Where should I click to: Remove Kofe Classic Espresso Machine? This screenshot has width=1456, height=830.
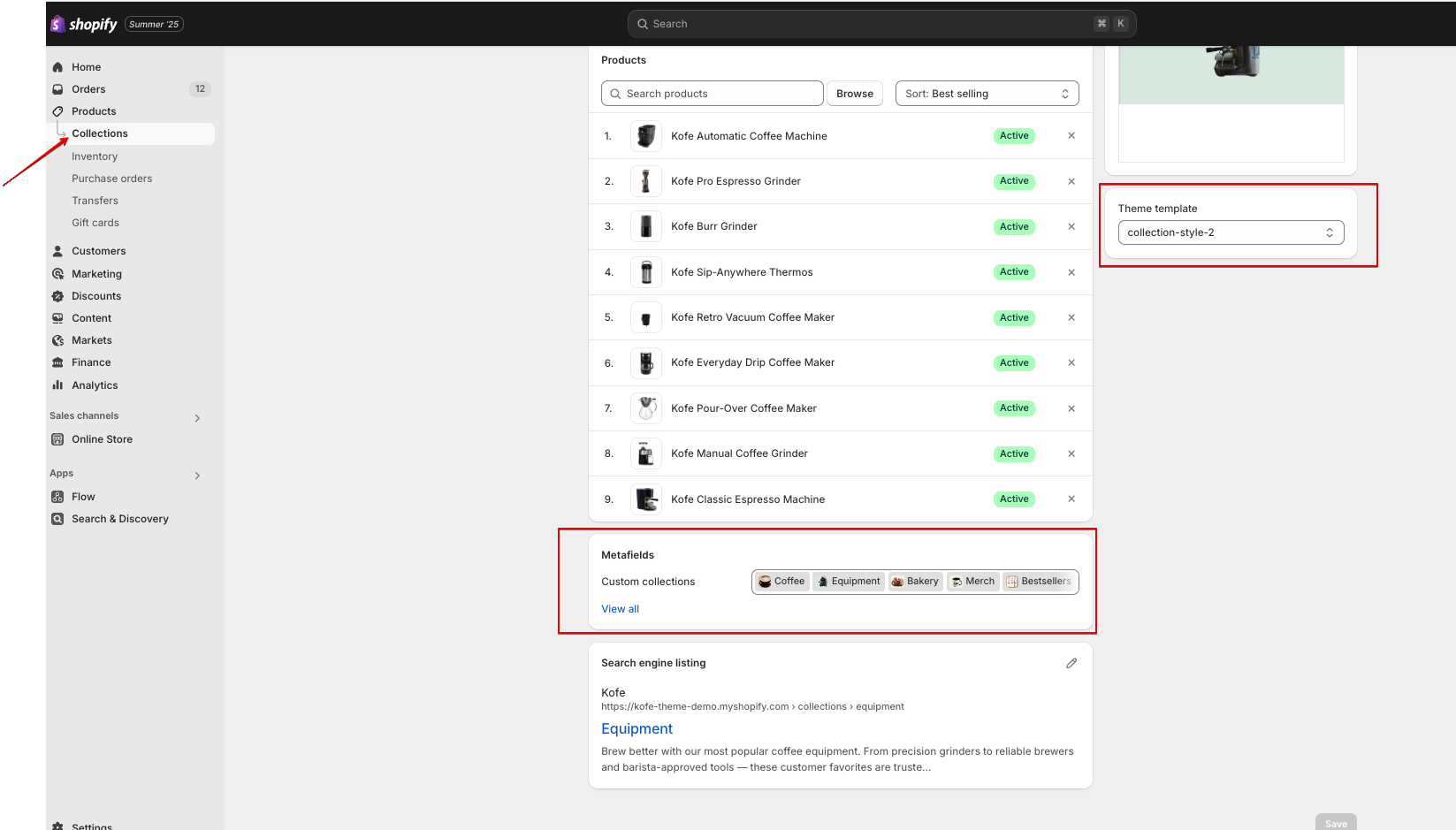coord(1071,499)
